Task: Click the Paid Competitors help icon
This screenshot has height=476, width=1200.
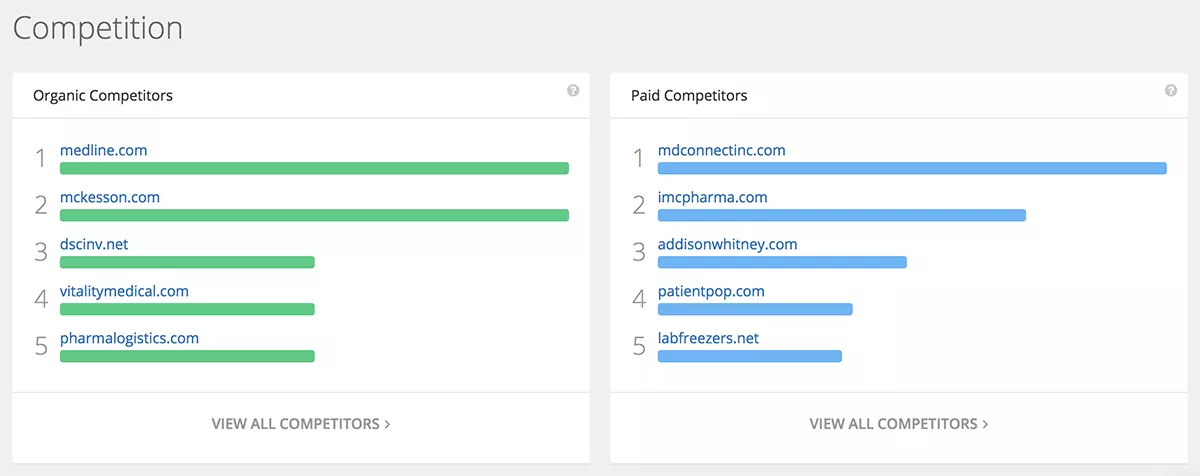Action: click(1171, 91)
